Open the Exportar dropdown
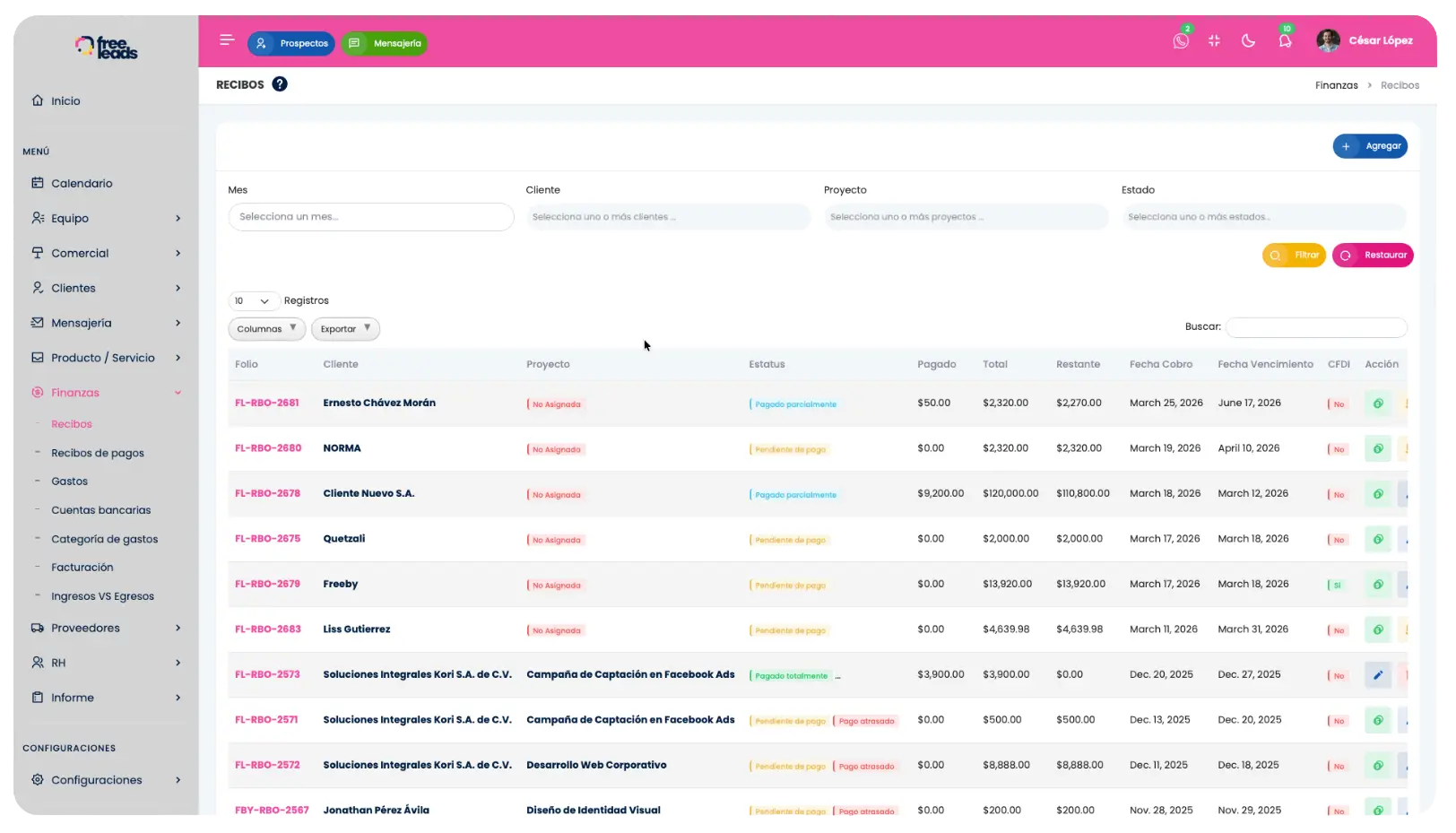The width and height of the screenshot is (1456, 833). [345, 329]
